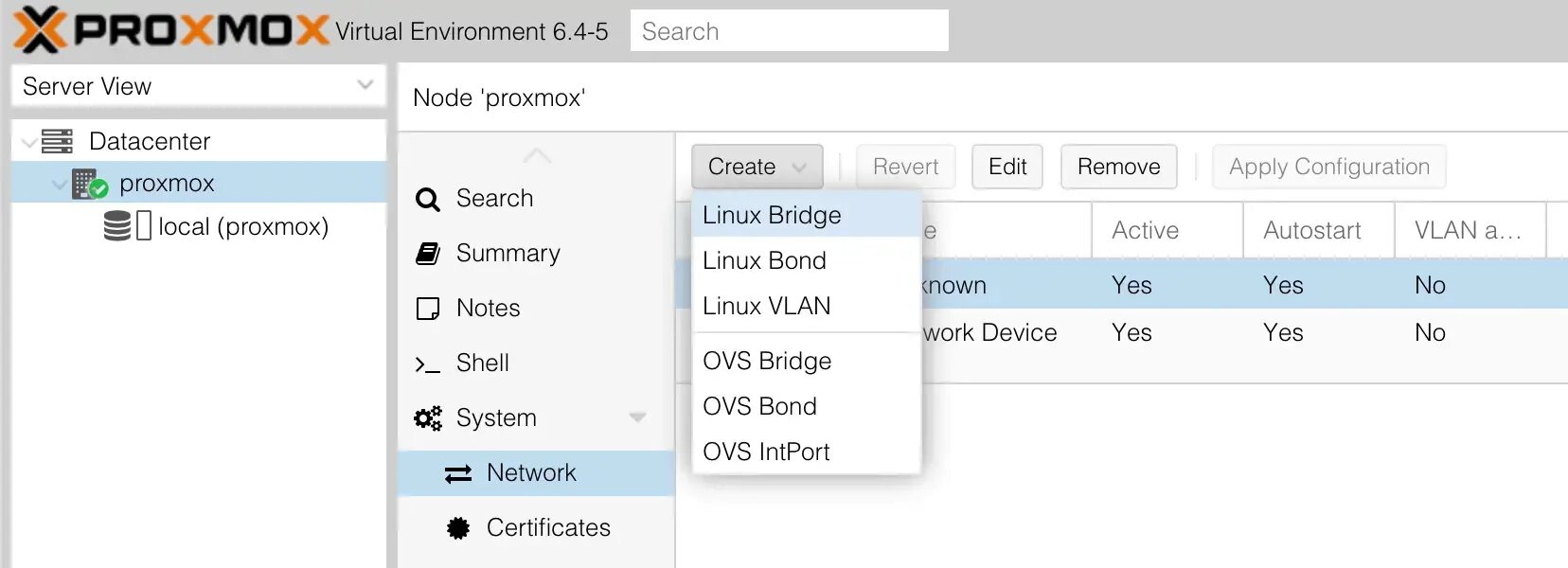Focus the top Search input field
Screen dimensions: 1568x568
click(789, 31)
